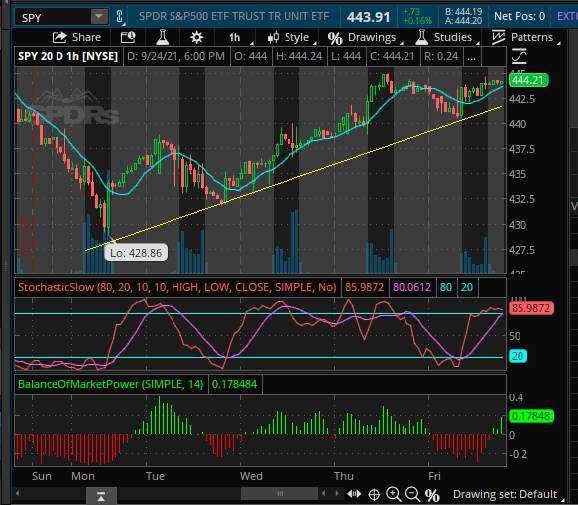The height and width of the screenshot is (505, 578).
Task: Click the 443.91 last price
Action: [x=368, y=17]
